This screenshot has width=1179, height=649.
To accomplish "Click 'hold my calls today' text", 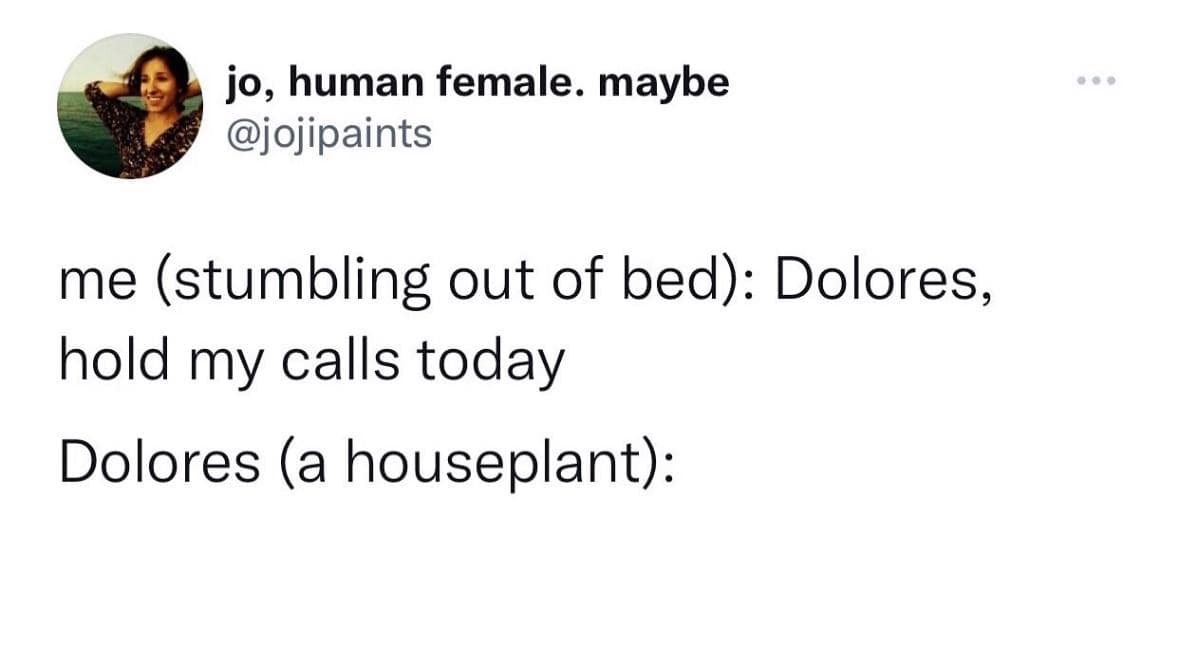I will click(310, 360).
